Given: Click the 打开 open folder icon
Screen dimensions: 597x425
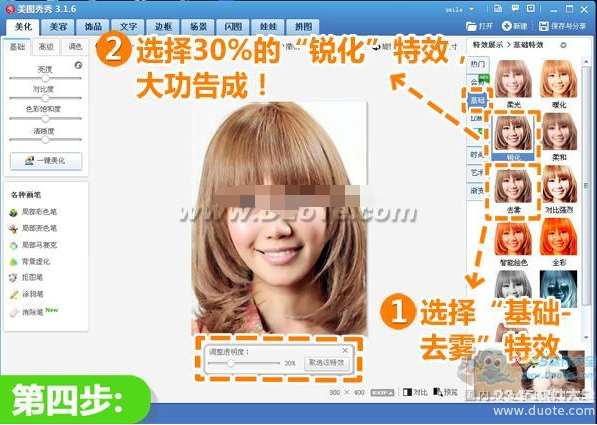Looking at the screenshot, I should (471, 26).
